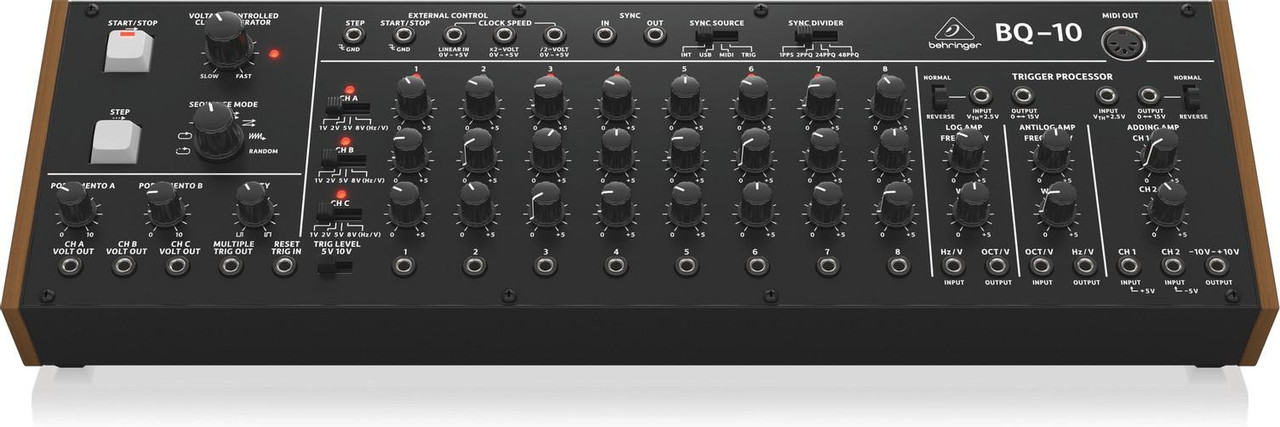The height and width of the screenshot is (427, 1280).
Task: Click the SYNC IN jack
Action: 604,35
